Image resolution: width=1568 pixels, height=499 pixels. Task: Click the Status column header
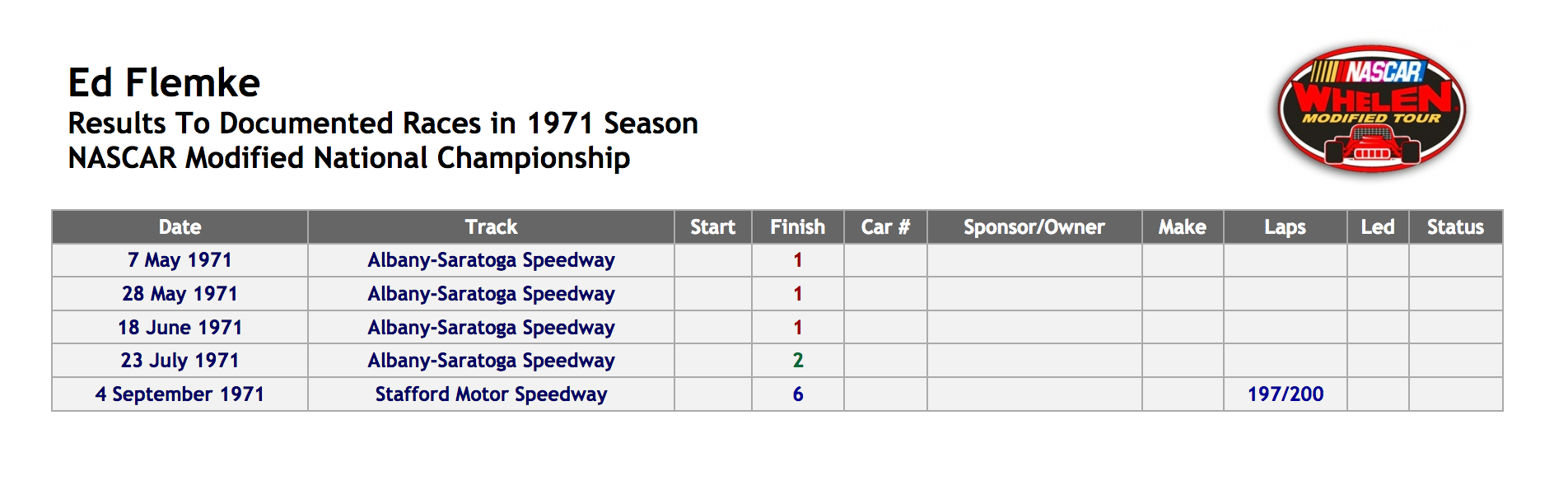pyautogui.click(x=1455, y=227)
